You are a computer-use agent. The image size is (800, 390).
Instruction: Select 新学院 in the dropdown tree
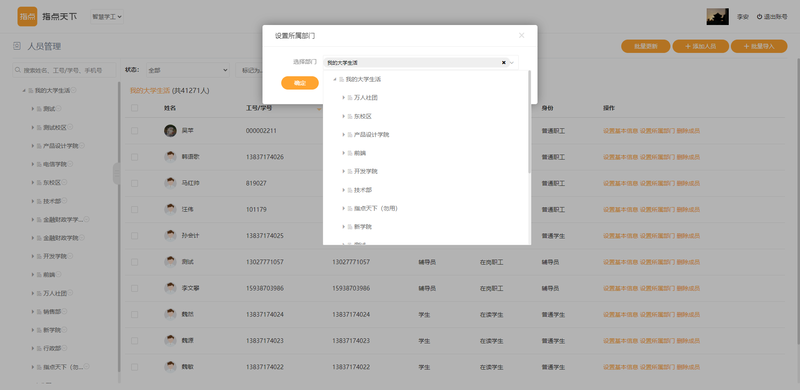(x=363, y=226)
